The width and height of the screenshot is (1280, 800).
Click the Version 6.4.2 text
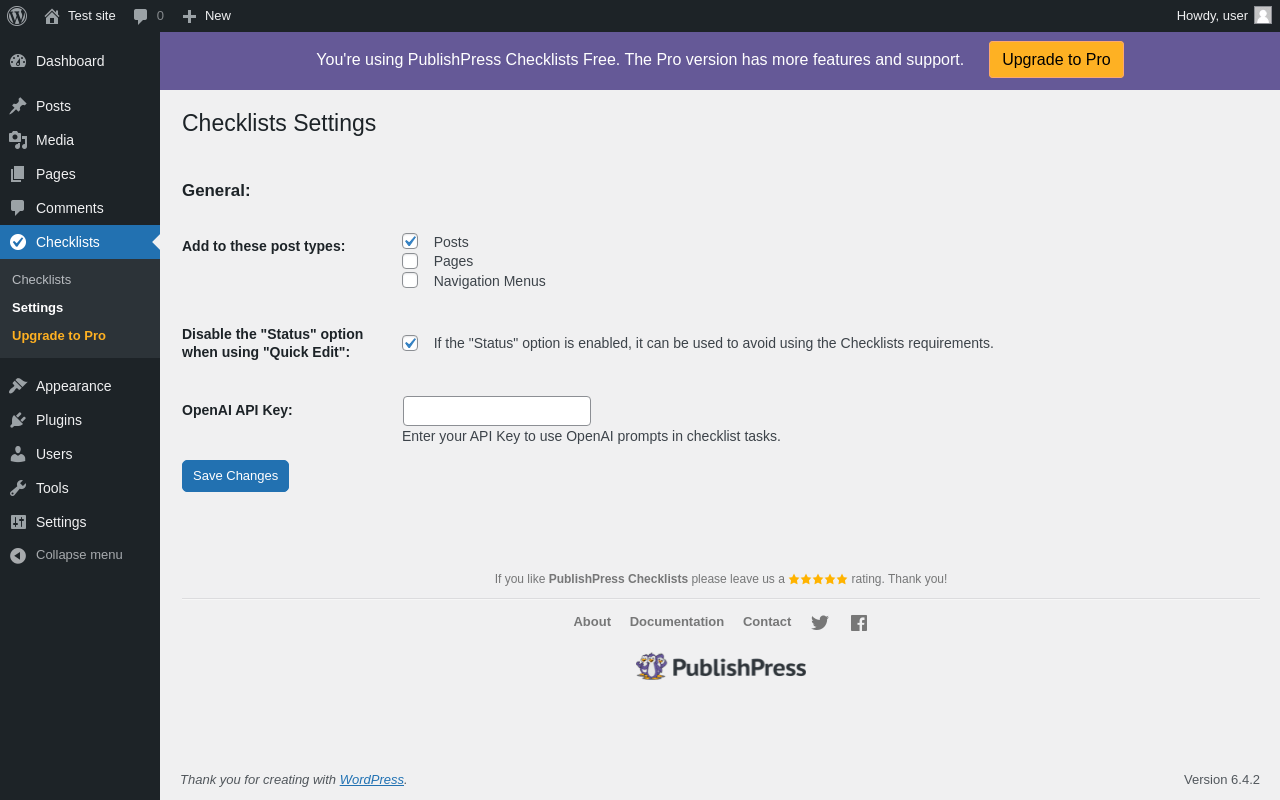(1222, 780)
